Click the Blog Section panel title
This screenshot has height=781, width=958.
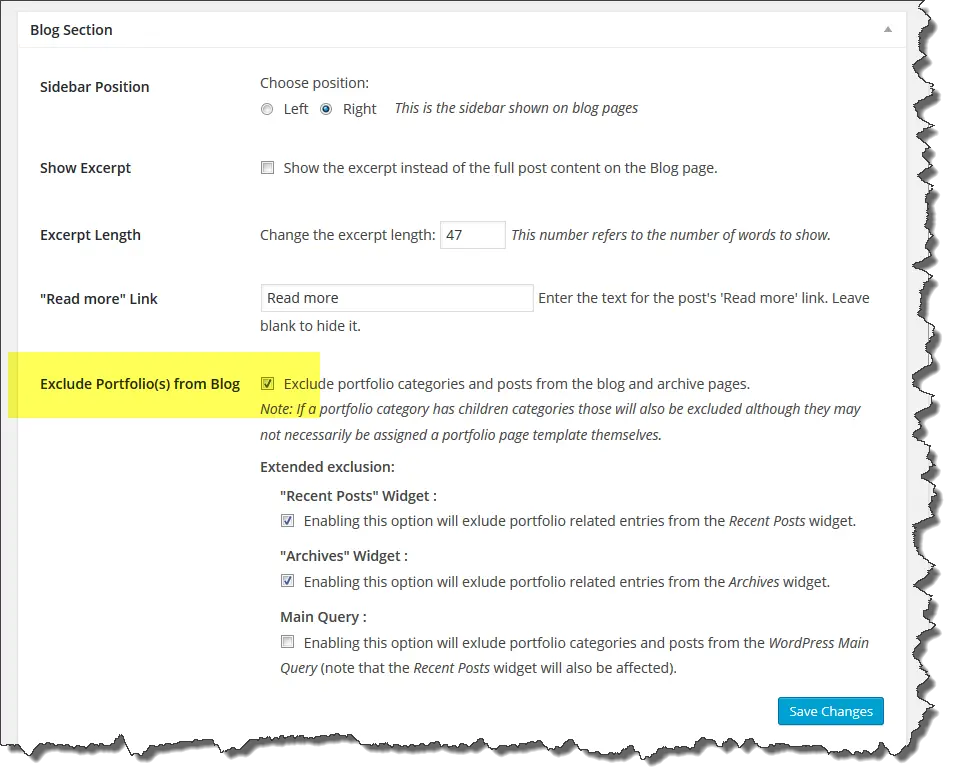coord(71,30)
